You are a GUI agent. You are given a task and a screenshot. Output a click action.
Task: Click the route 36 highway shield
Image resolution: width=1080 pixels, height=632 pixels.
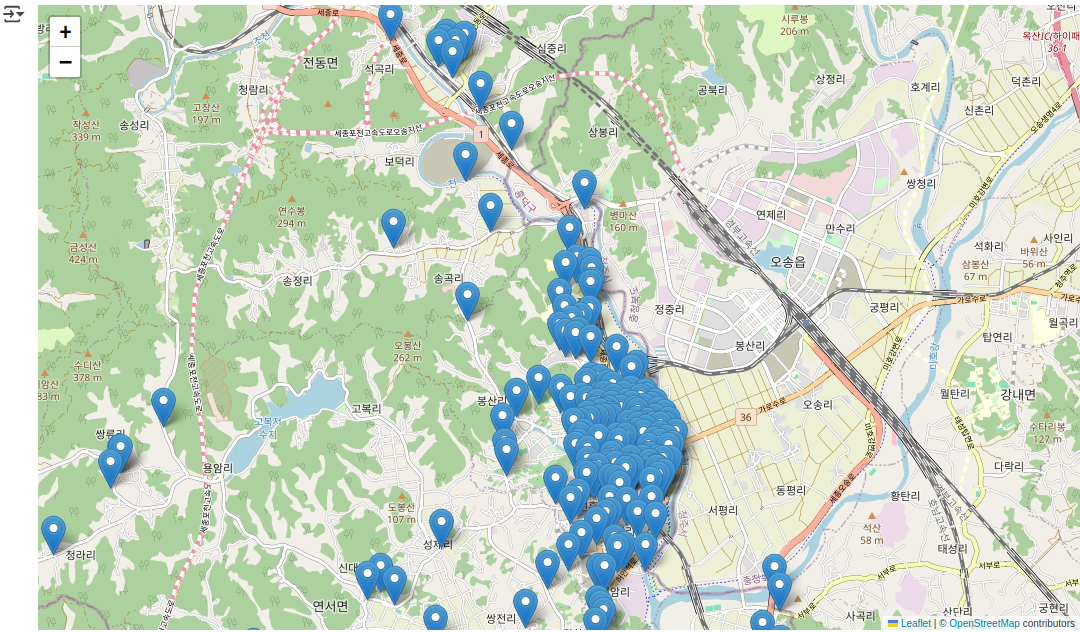point(745,416)
